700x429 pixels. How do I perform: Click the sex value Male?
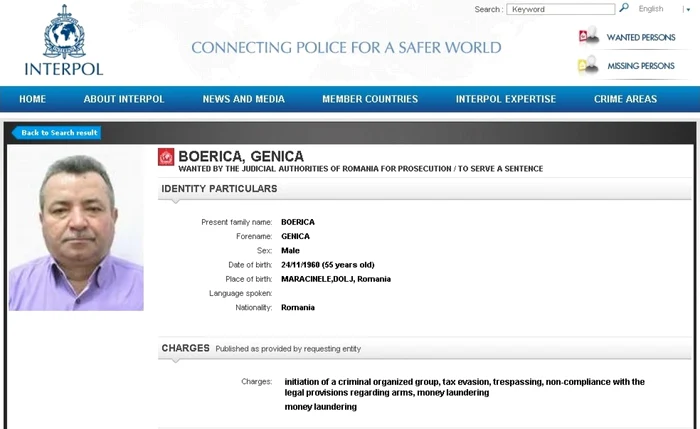click(x=290, y=250)
